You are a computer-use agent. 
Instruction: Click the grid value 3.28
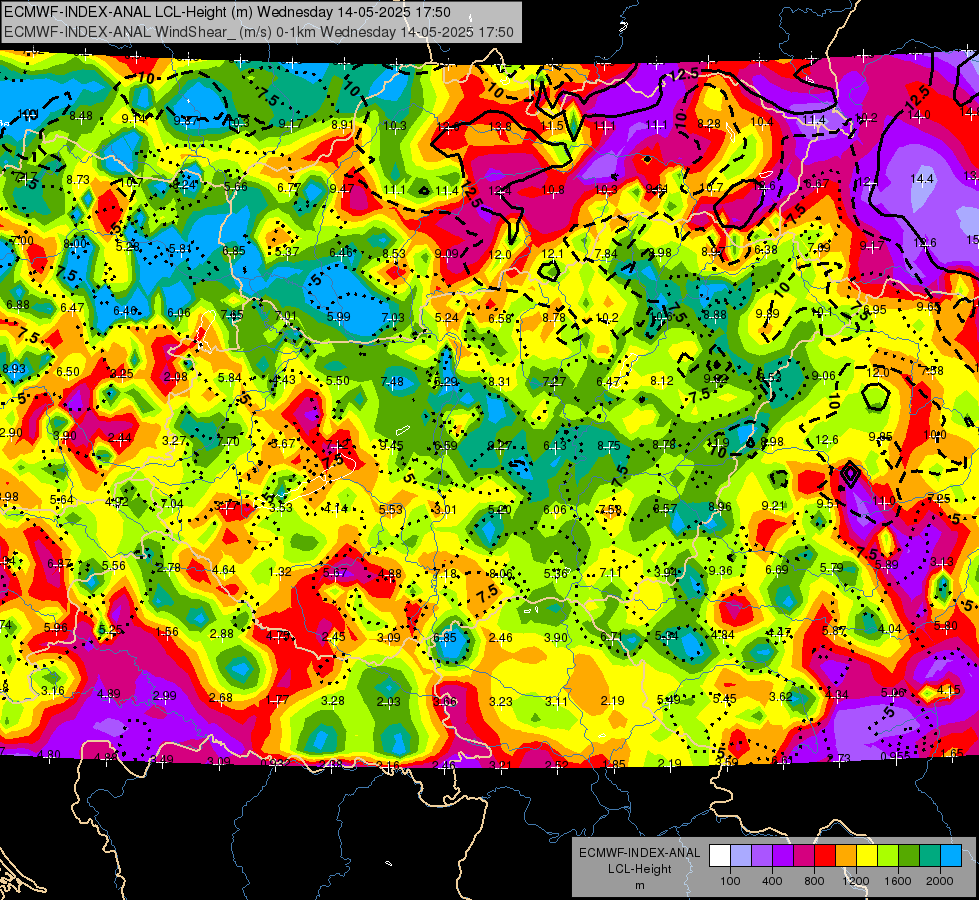[333, 701]
